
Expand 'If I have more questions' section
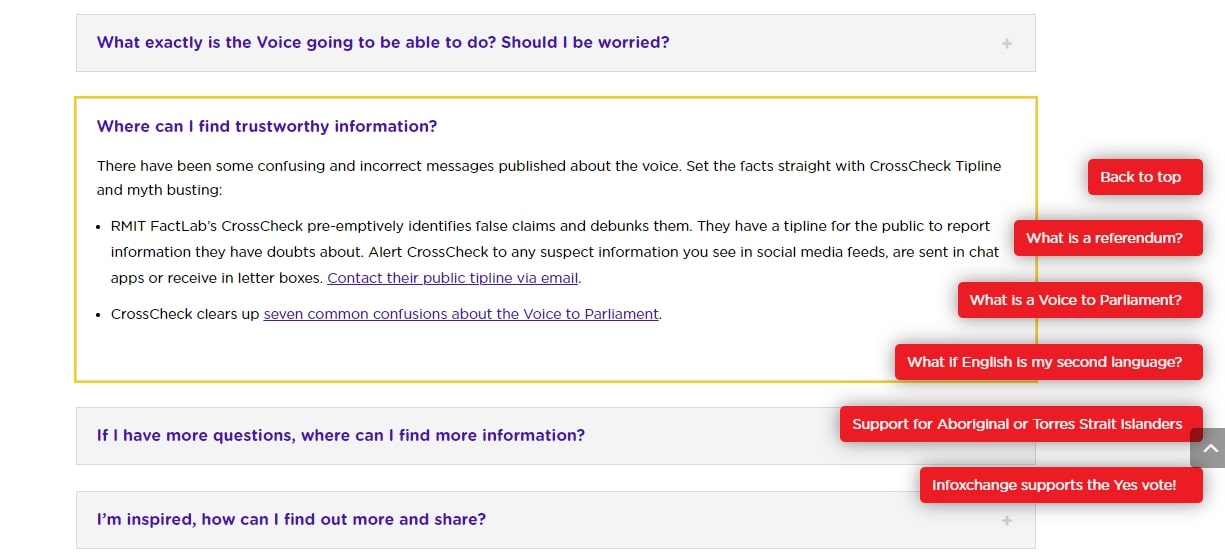click(x=341, y=436)
